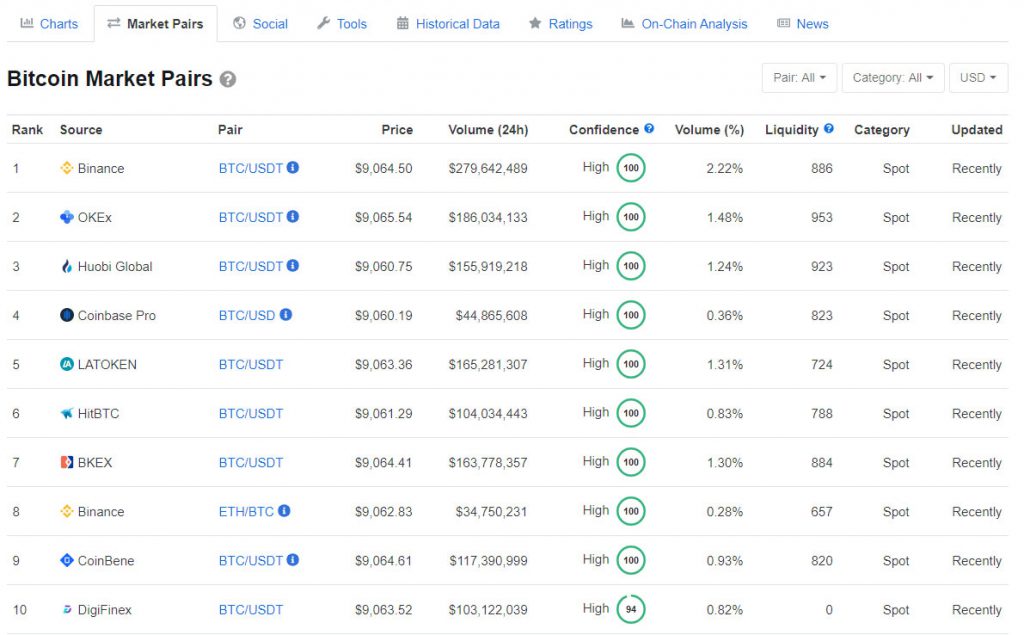Click the Binance exchange logo in row 1

click(65, 168)
